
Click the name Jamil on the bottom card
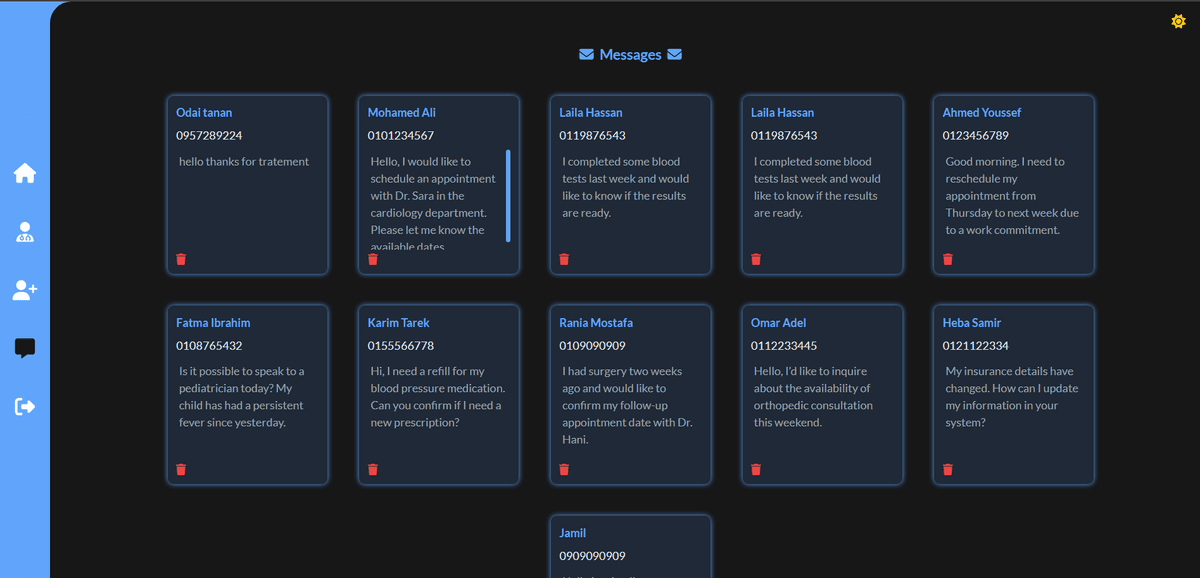(573, 533)
